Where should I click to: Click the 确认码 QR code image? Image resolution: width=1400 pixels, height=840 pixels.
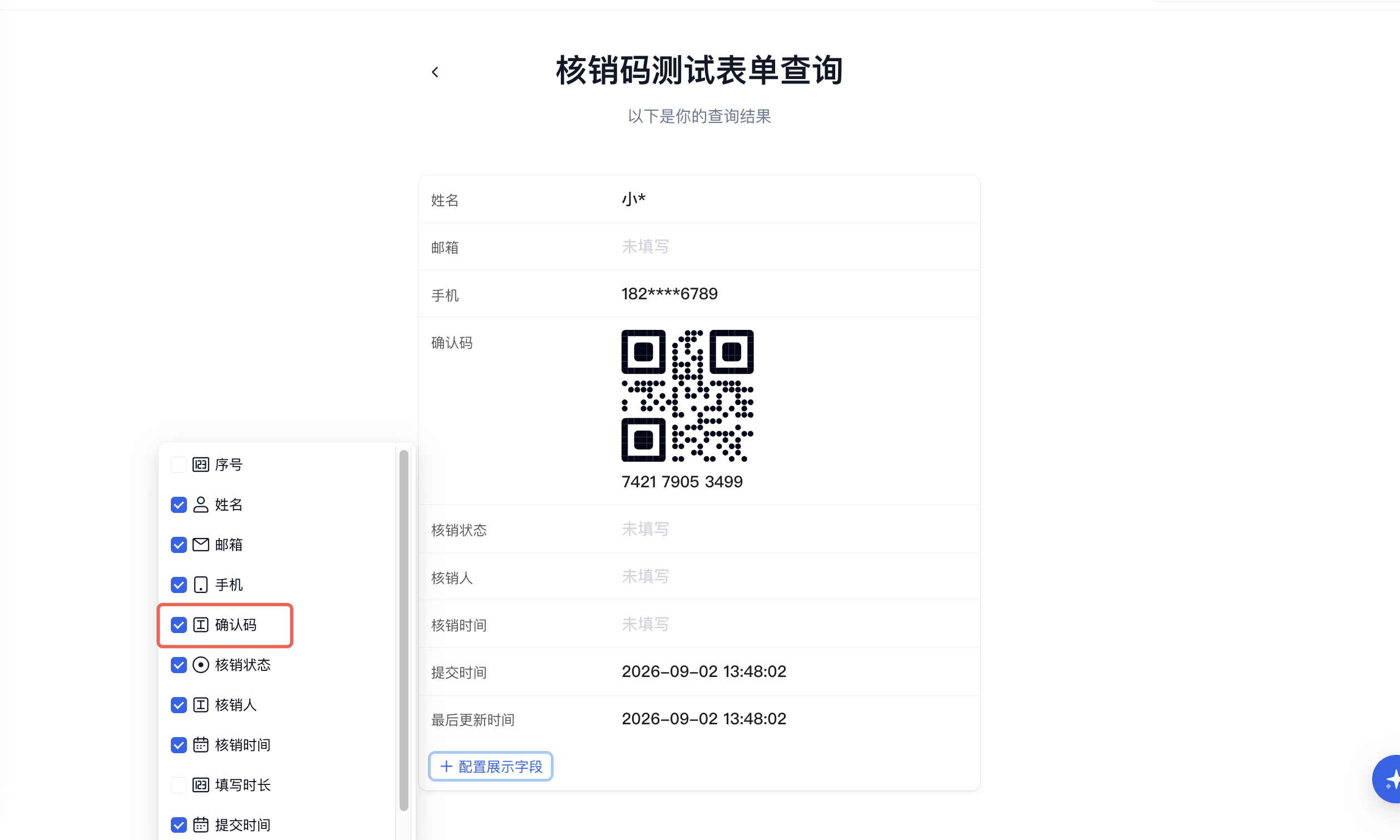(687, 396)
